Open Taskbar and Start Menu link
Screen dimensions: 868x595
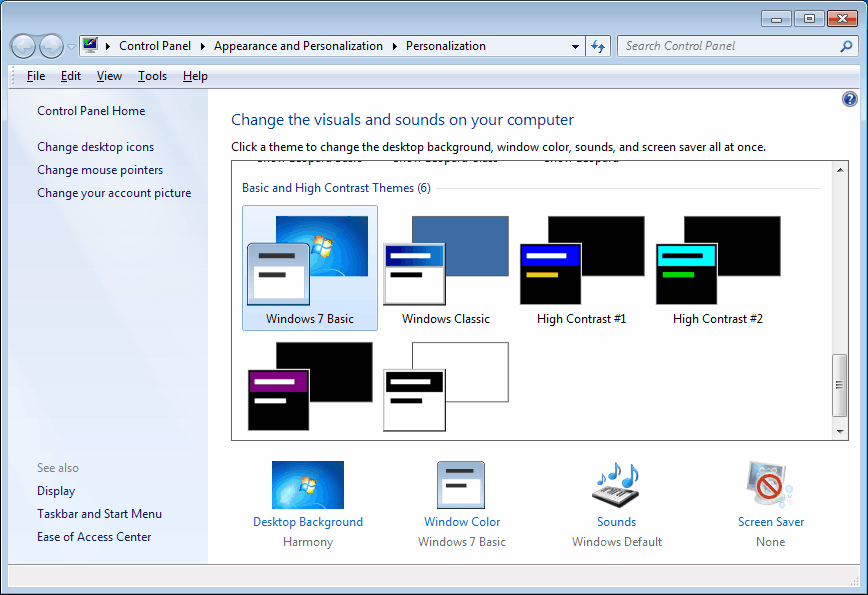pyautogui.click(x=100, y=514)
